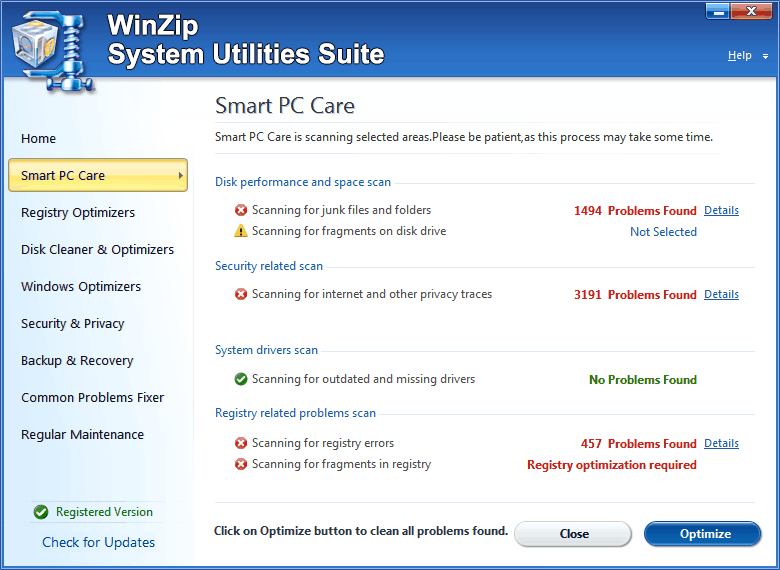This screenshot has height=570, width=780.
Task: Click Not Selected status text
Action: click(x=663, y=232)
